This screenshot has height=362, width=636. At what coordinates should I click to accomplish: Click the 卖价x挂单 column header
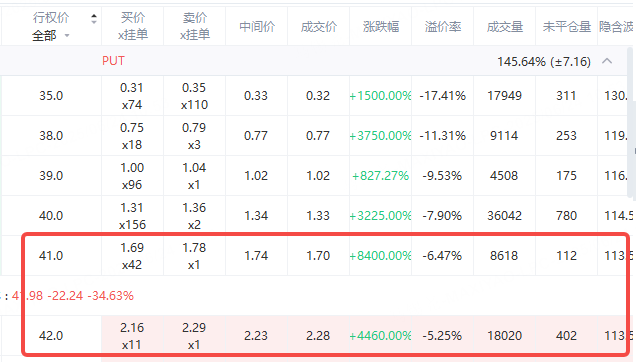(195, 26)
